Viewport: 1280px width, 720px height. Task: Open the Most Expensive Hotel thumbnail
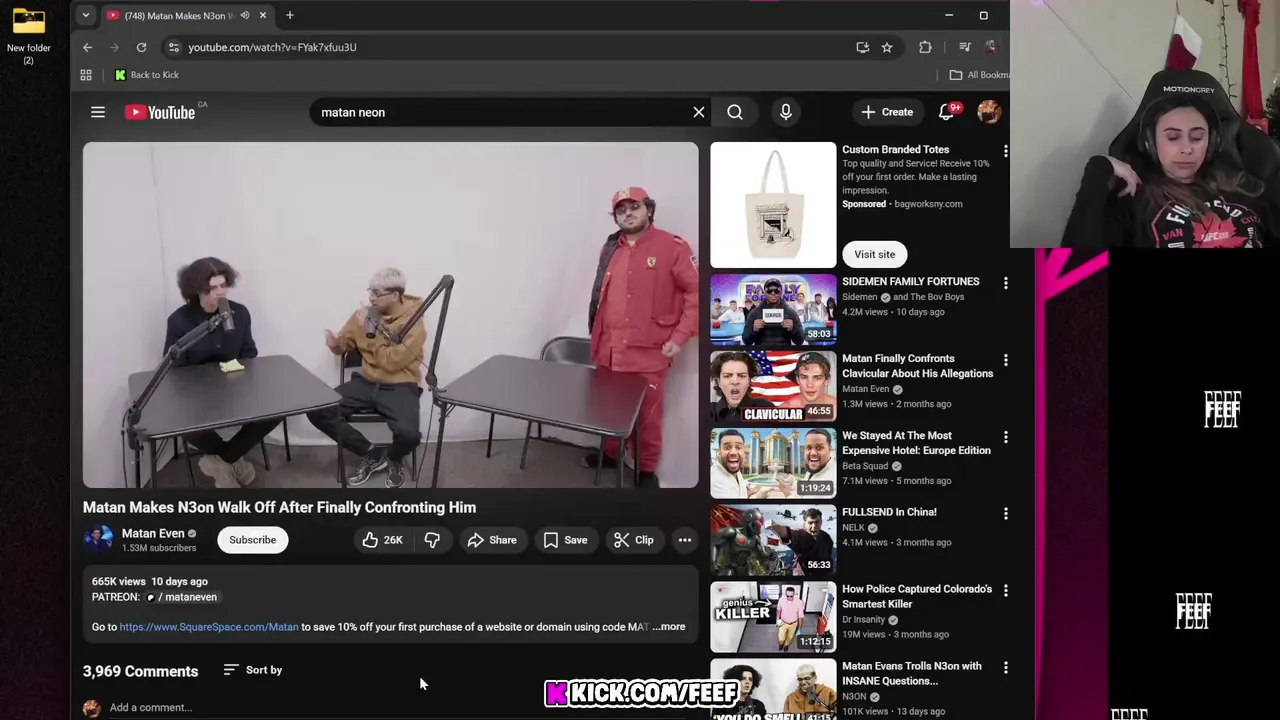pyautogui.click(x=773, y=463)
